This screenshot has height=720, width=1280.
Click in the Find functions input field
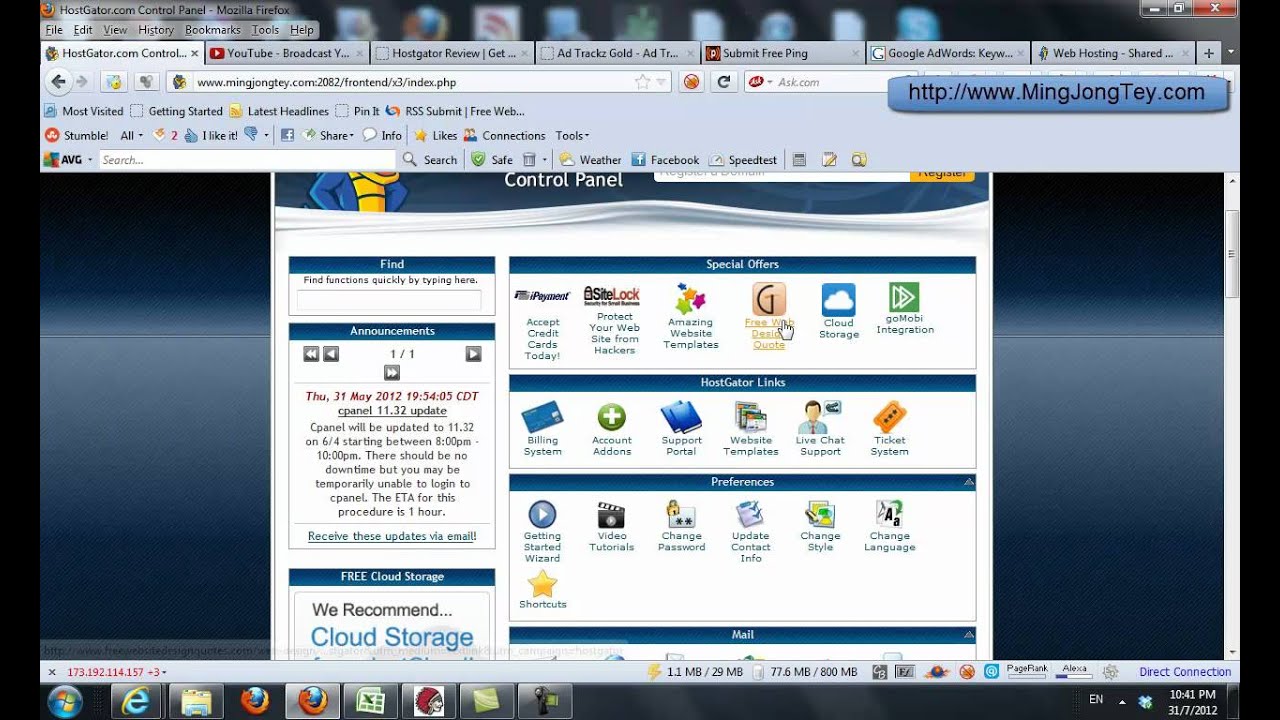pos(389,299)
